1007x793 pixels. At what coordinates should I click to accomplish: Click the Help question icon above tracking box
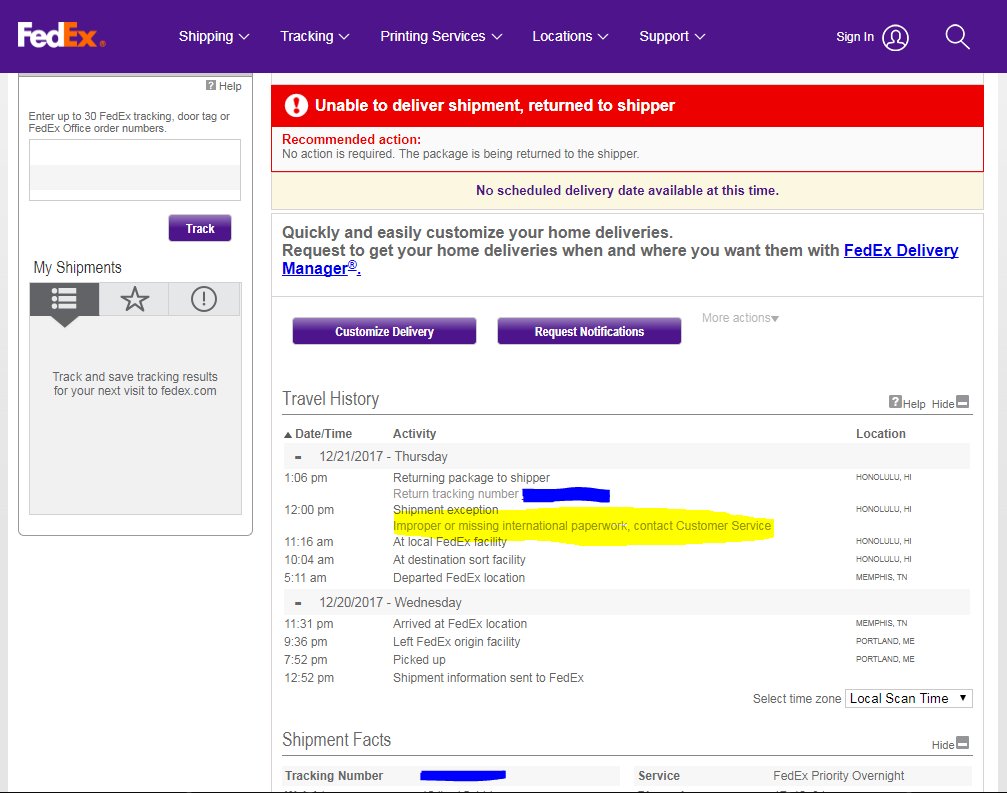click(211, 85)
